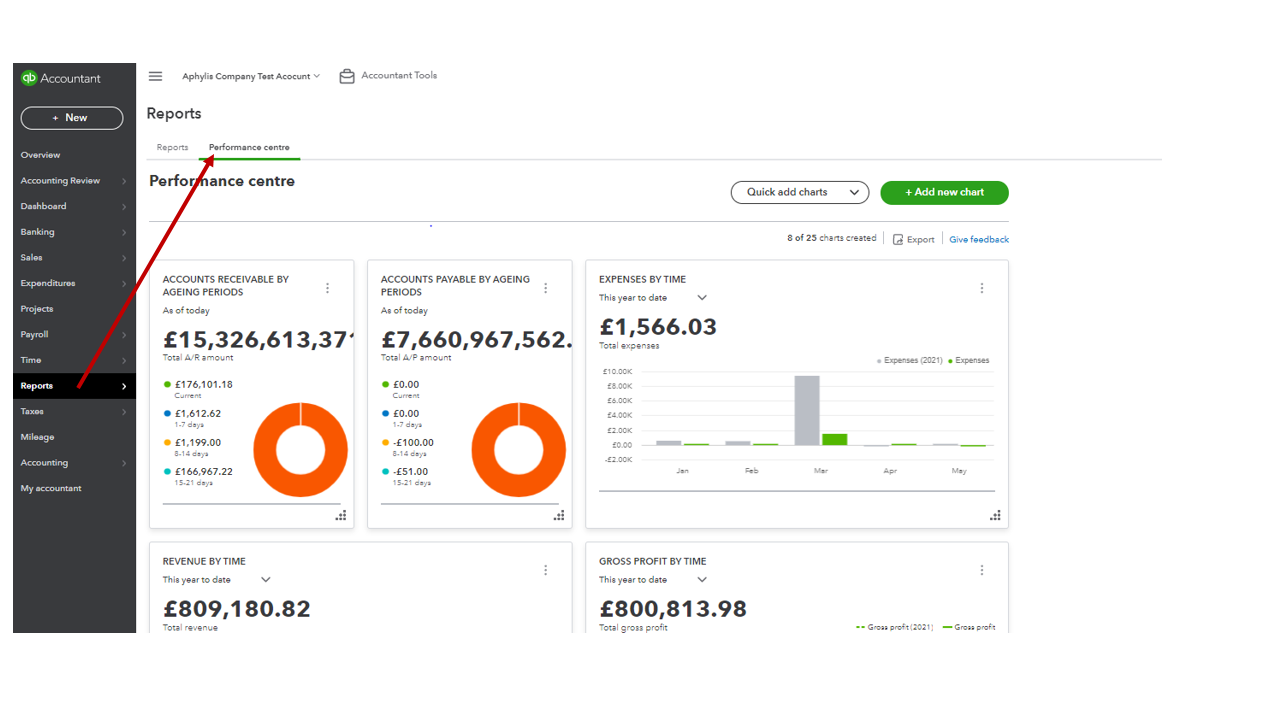The width and height of the screenshot is (1280, 720).
Task: Click the orange Accounts Receivable donut chart
Action: (300, 449)
